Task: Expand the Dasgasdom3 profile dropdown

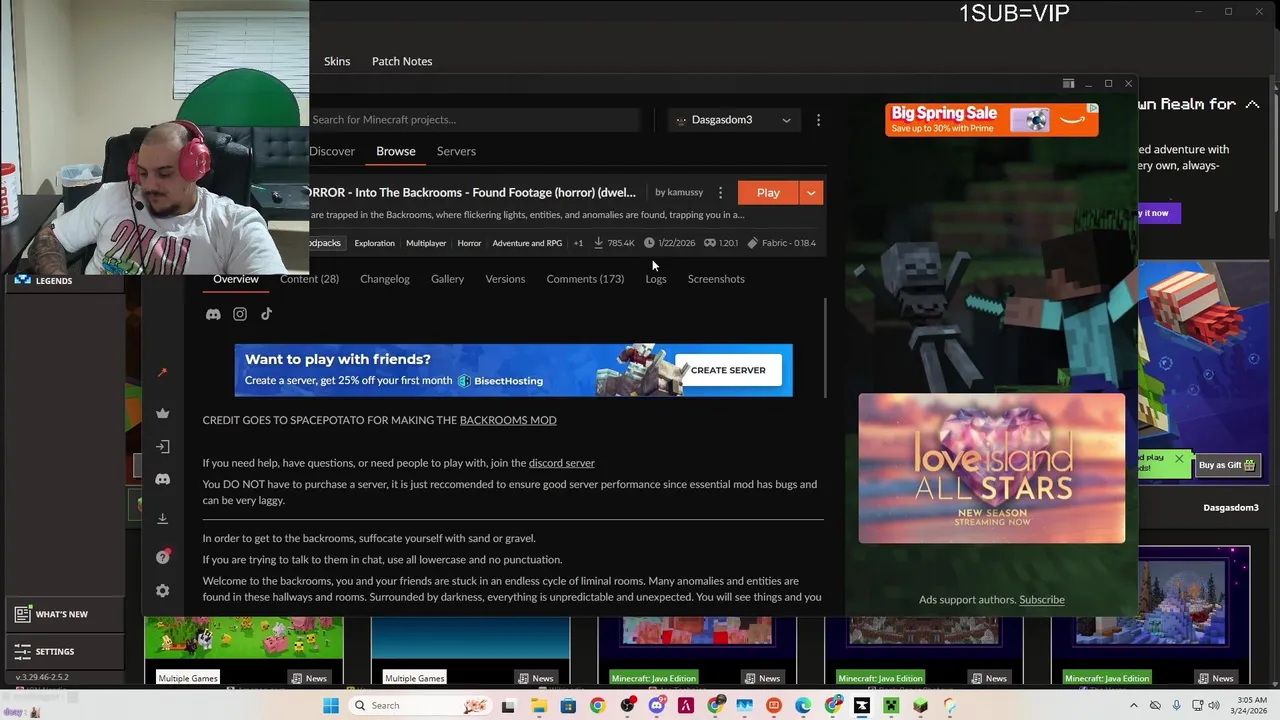Action: pyautogui.click(x=786, y=120)
